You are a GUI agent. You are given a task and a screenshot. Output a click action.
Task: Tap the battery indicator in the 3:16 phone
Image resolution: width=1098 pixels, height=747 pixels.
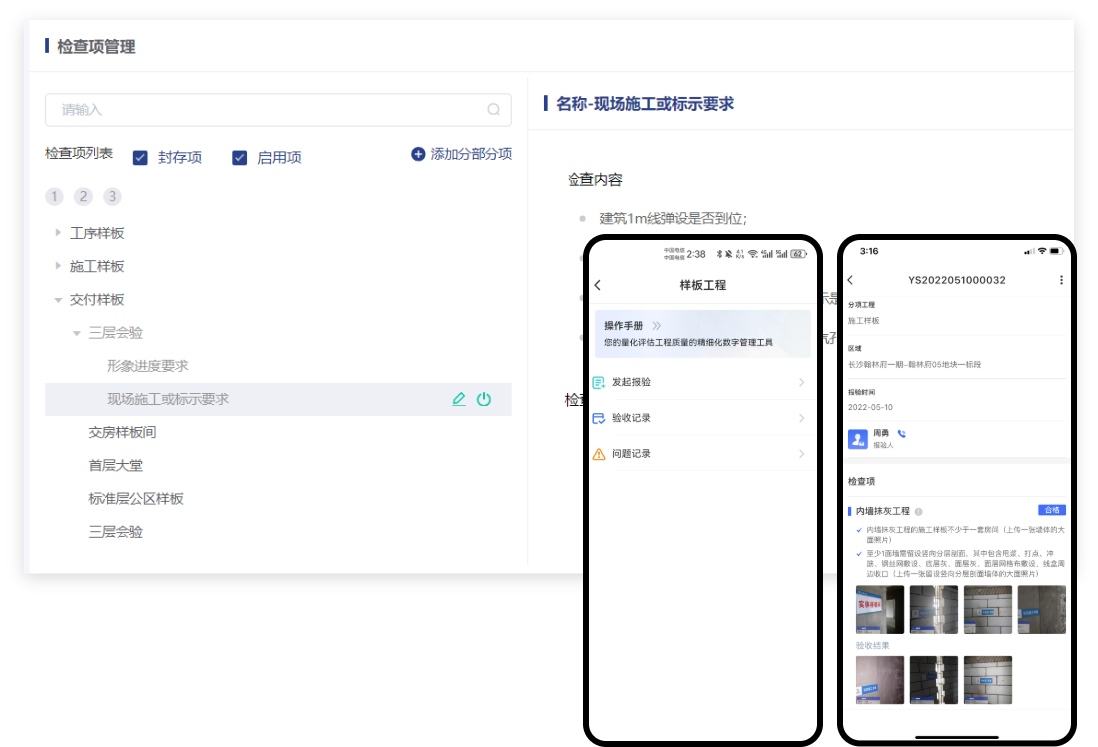click(1056, 251)
